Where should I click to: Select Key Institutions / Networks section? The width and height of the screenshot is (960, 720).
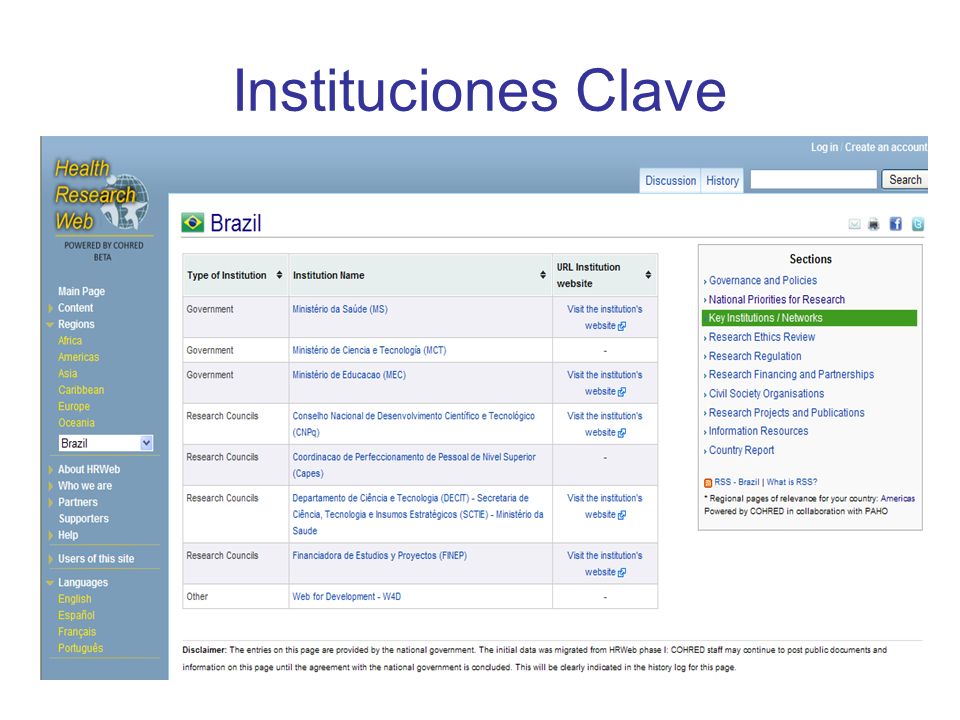point(809,318)
